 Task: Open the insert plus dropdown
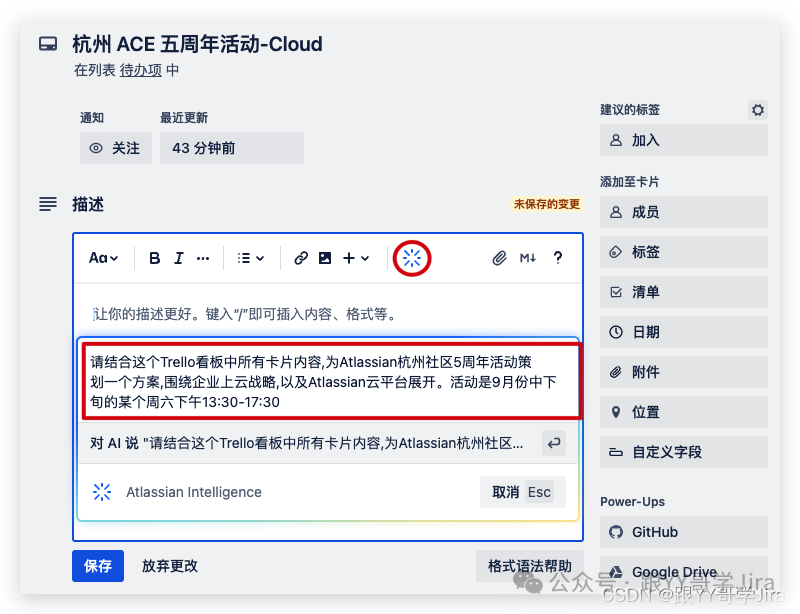356,258
